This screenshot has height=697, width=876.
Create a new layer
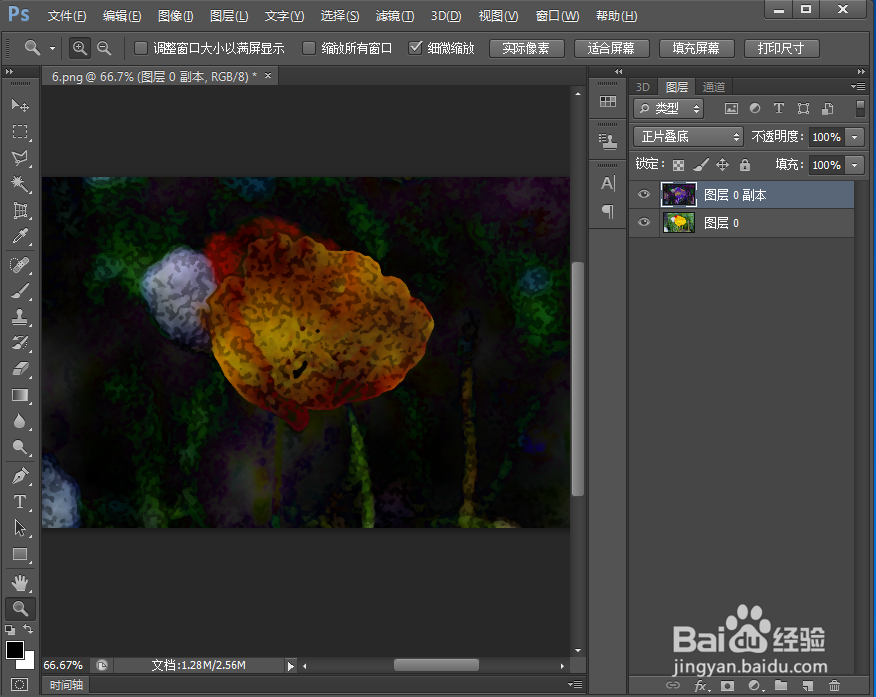[x=808, y=685]
